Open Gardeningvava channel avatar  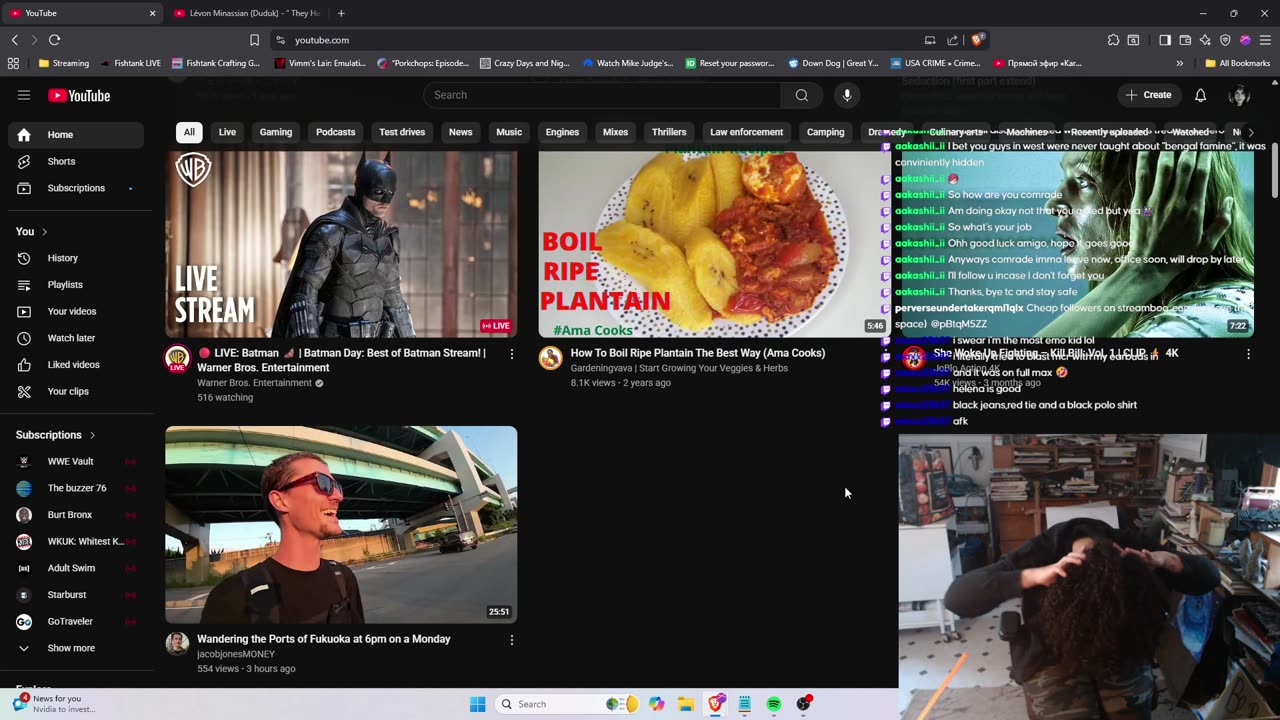(551, 358)
